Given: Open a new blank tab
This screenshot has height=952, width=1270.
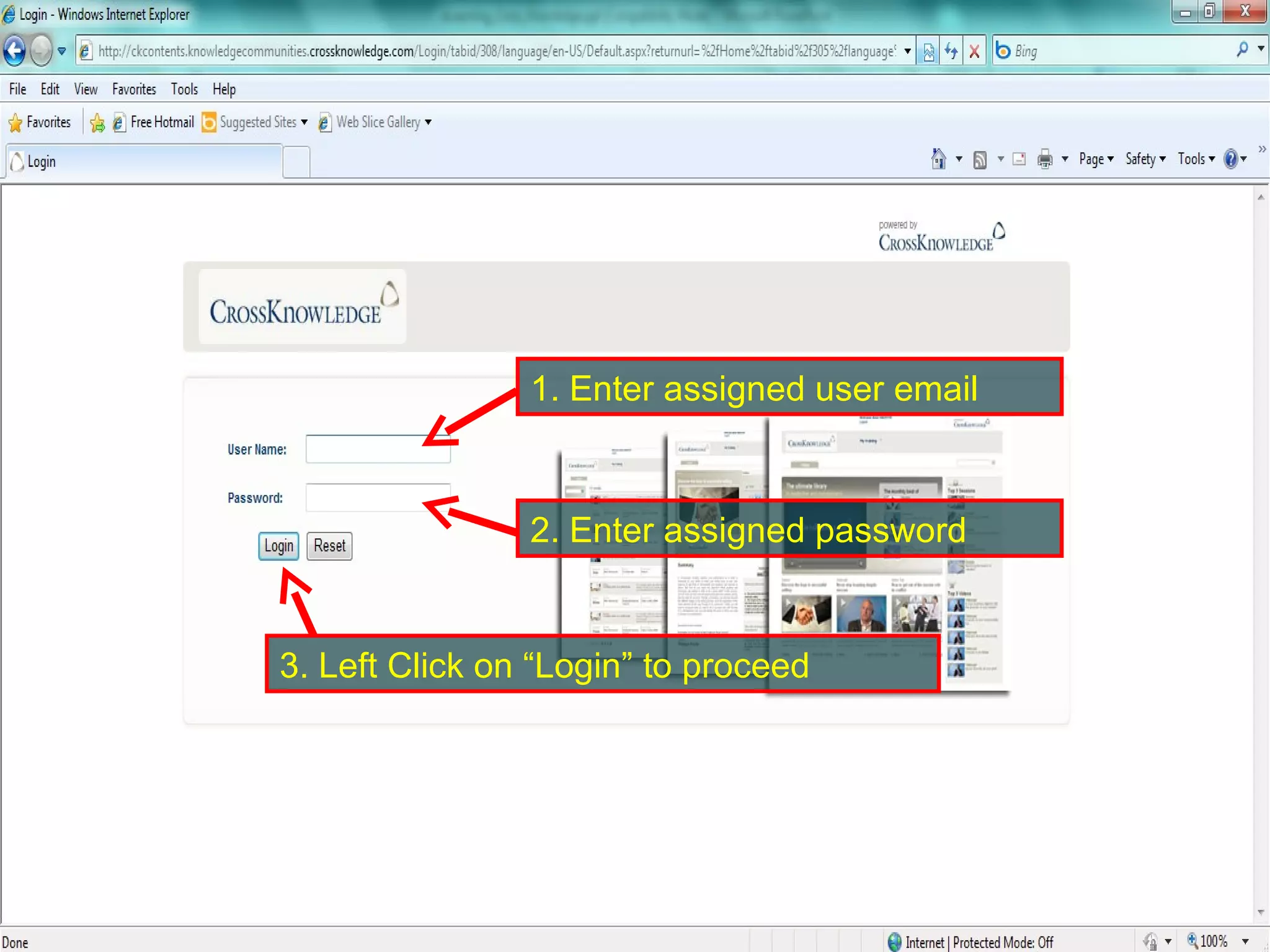Looking at the screenshot, I should point(296,162).
